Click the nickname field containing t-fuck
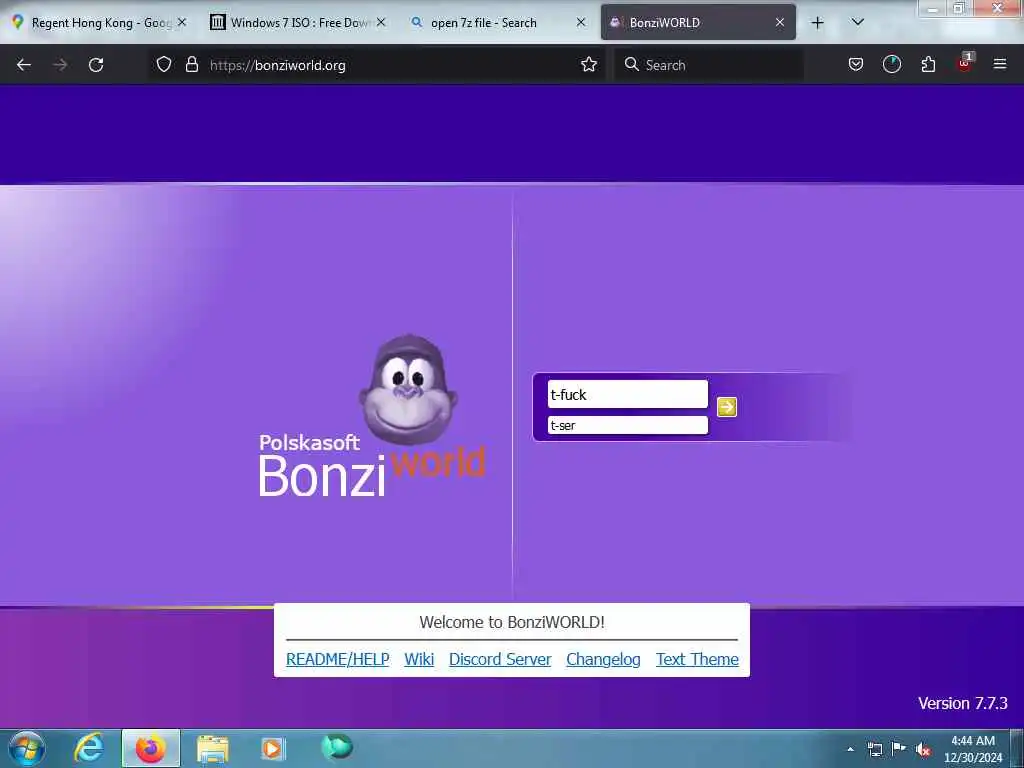1024x768 pixels. 628,394
